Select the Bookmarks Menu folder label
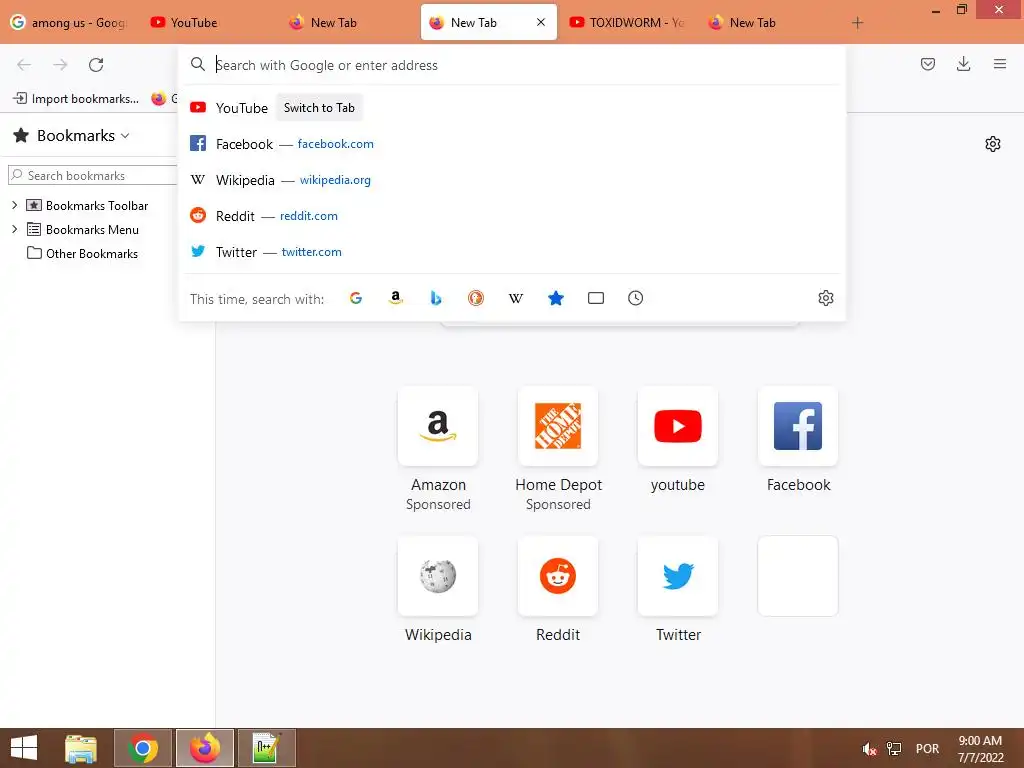 click(92, 229)
